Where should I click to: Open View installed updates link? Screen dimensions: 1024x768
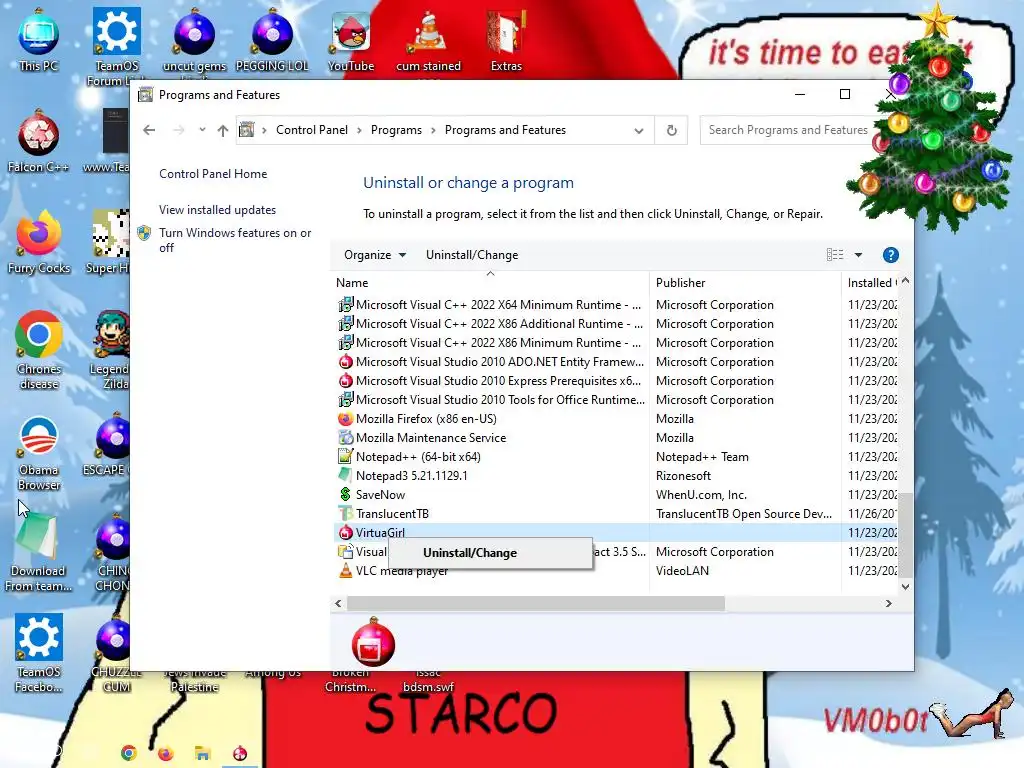217,210
